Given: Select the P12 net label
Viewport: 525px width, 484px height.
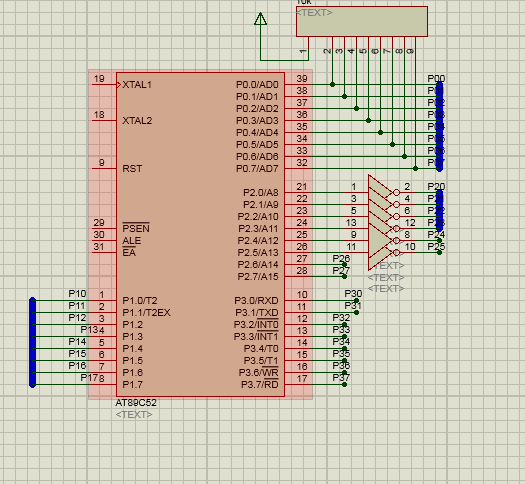Looking at the screenshot, I should (x=77, y=317).
